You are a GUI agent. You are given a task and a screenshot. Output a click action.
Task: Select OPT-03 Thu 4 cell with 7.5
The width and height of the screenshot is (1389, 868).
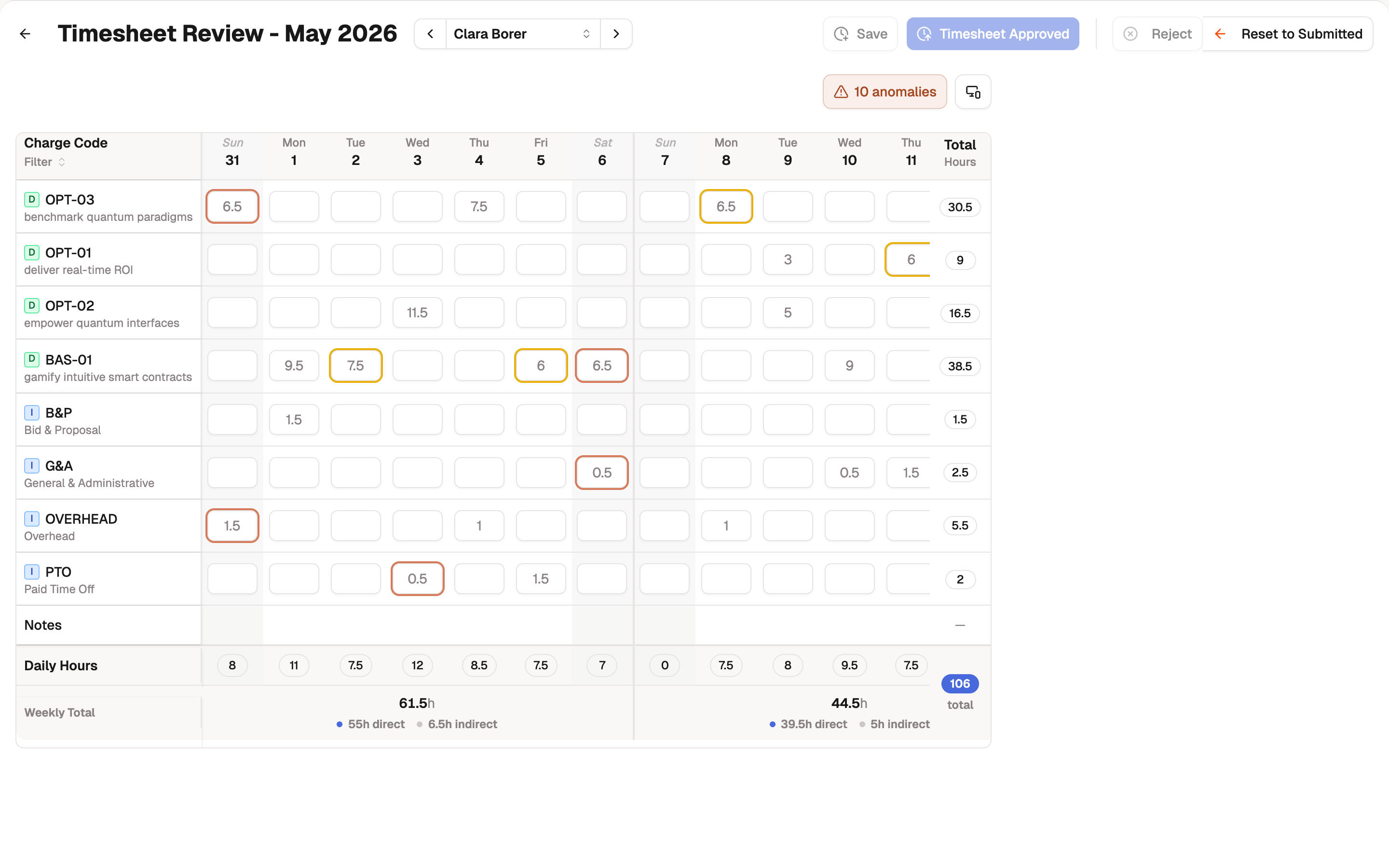(479, 207)
